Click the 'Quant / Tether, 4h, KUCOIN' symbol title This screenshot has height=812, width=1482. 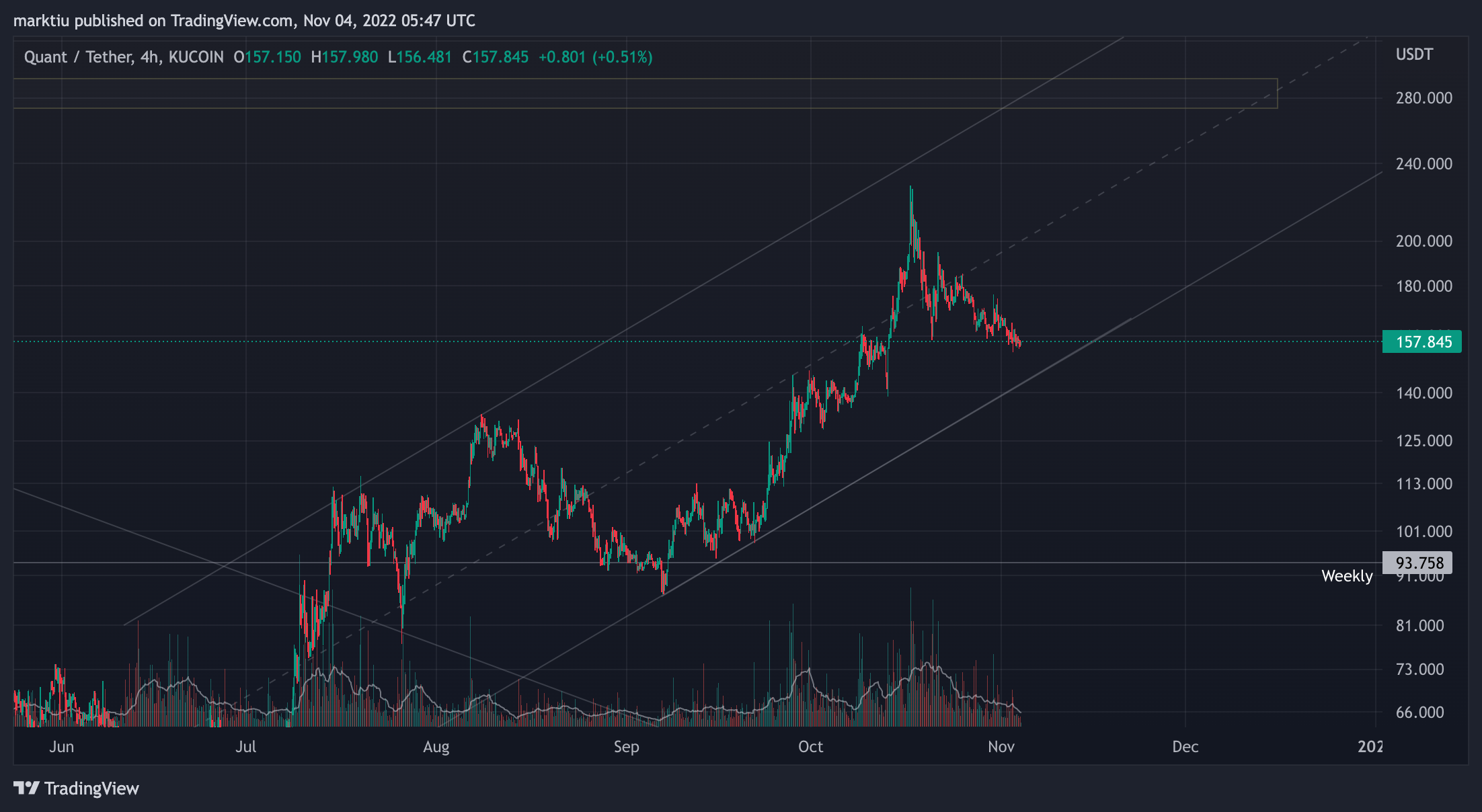(124, 57)
